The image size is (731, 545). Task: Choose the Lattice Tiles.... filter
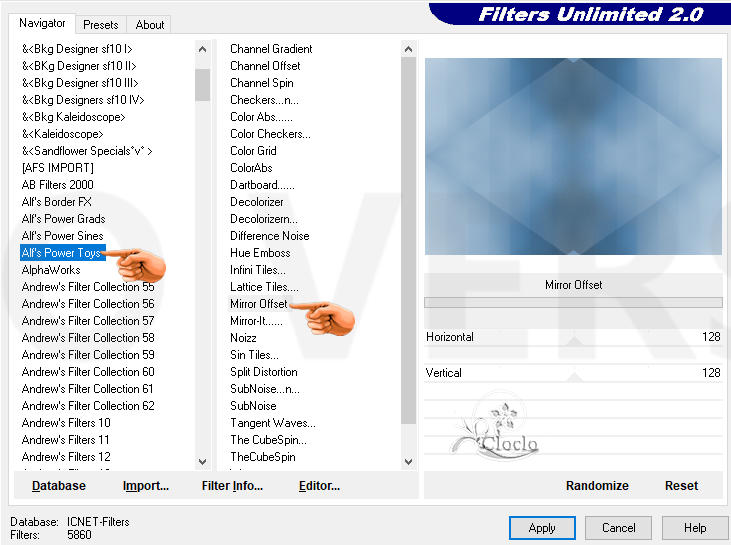point(264,287)
